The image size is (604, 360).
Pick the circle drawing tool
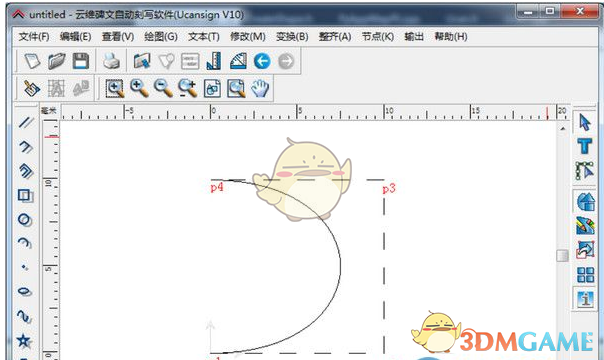point(25,219)
